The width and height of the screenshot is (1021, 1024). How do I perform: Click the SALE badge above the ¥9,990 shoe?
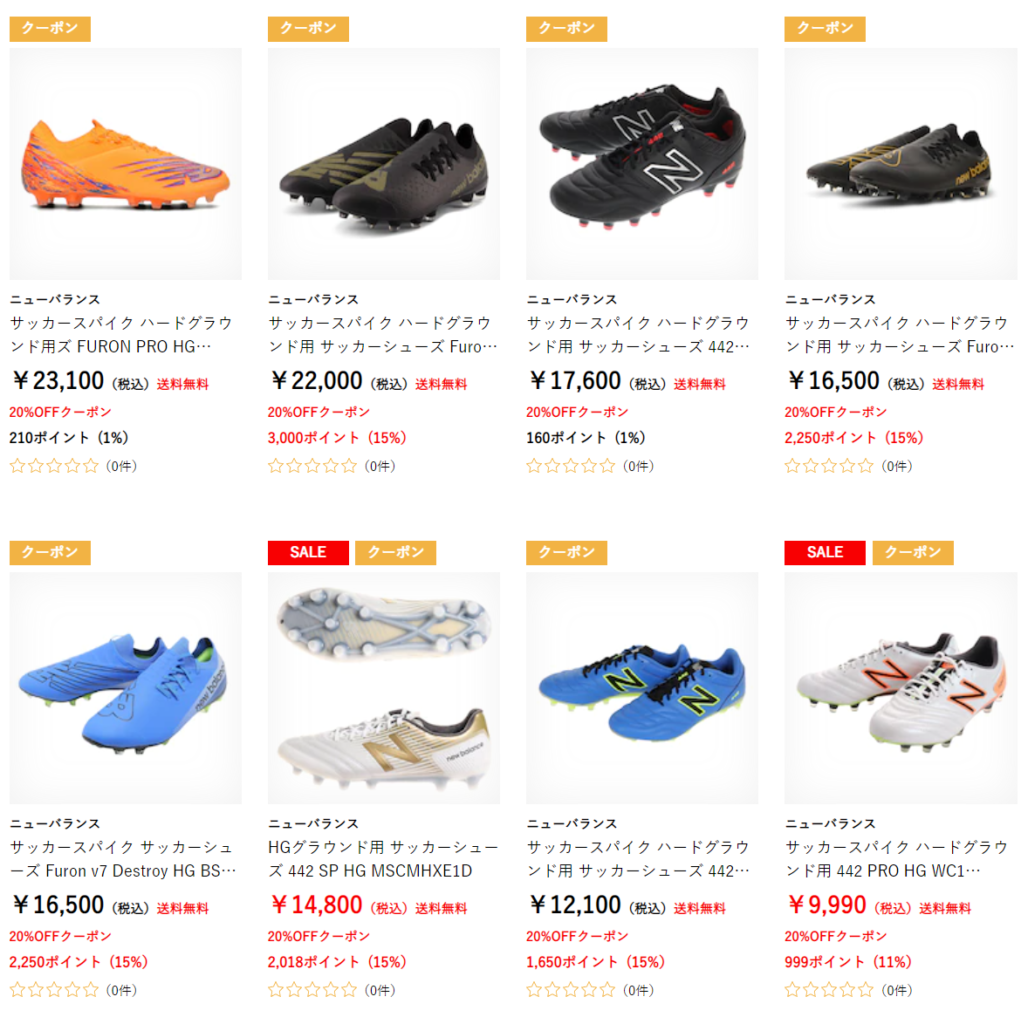pos(825,552)
